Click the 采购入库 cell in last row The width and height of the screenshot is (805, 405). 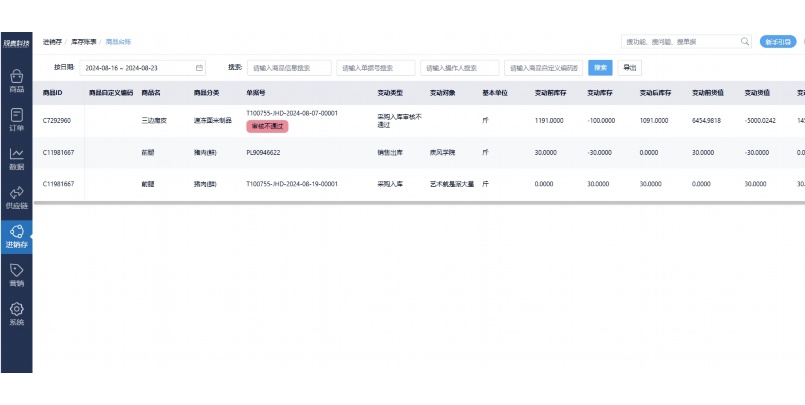(390, 184)
